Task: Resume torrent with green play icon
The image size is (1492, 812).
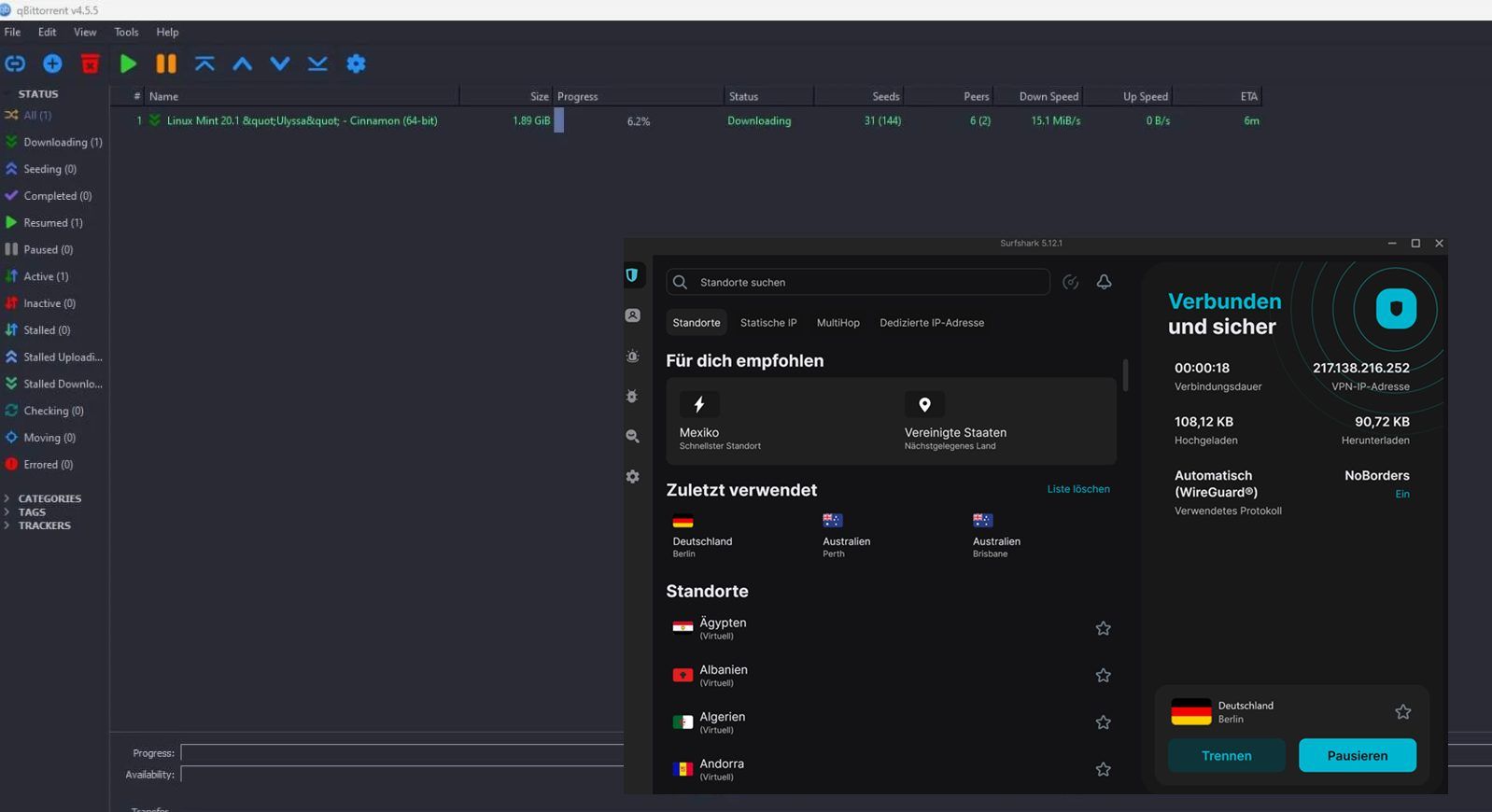Action: 128,63
